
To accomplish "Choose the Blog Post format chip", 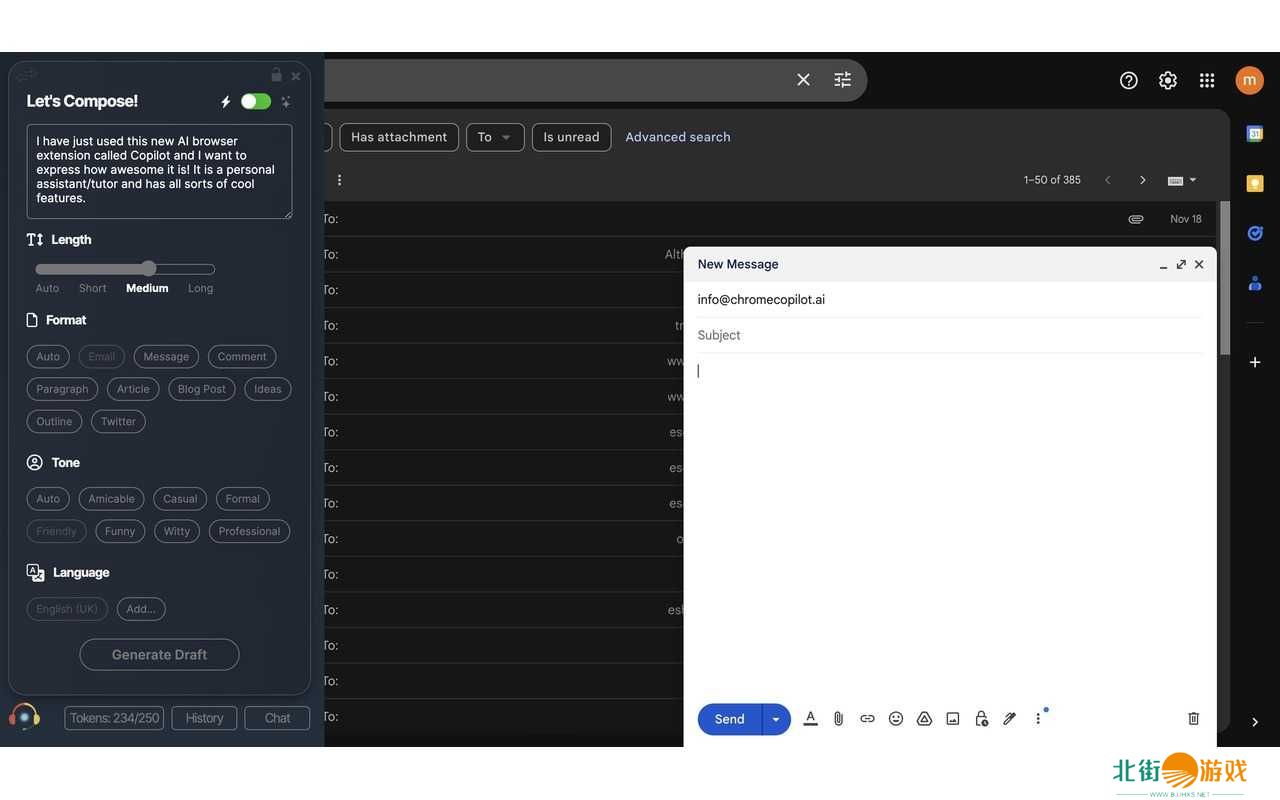I will click(x=202, y=389).
